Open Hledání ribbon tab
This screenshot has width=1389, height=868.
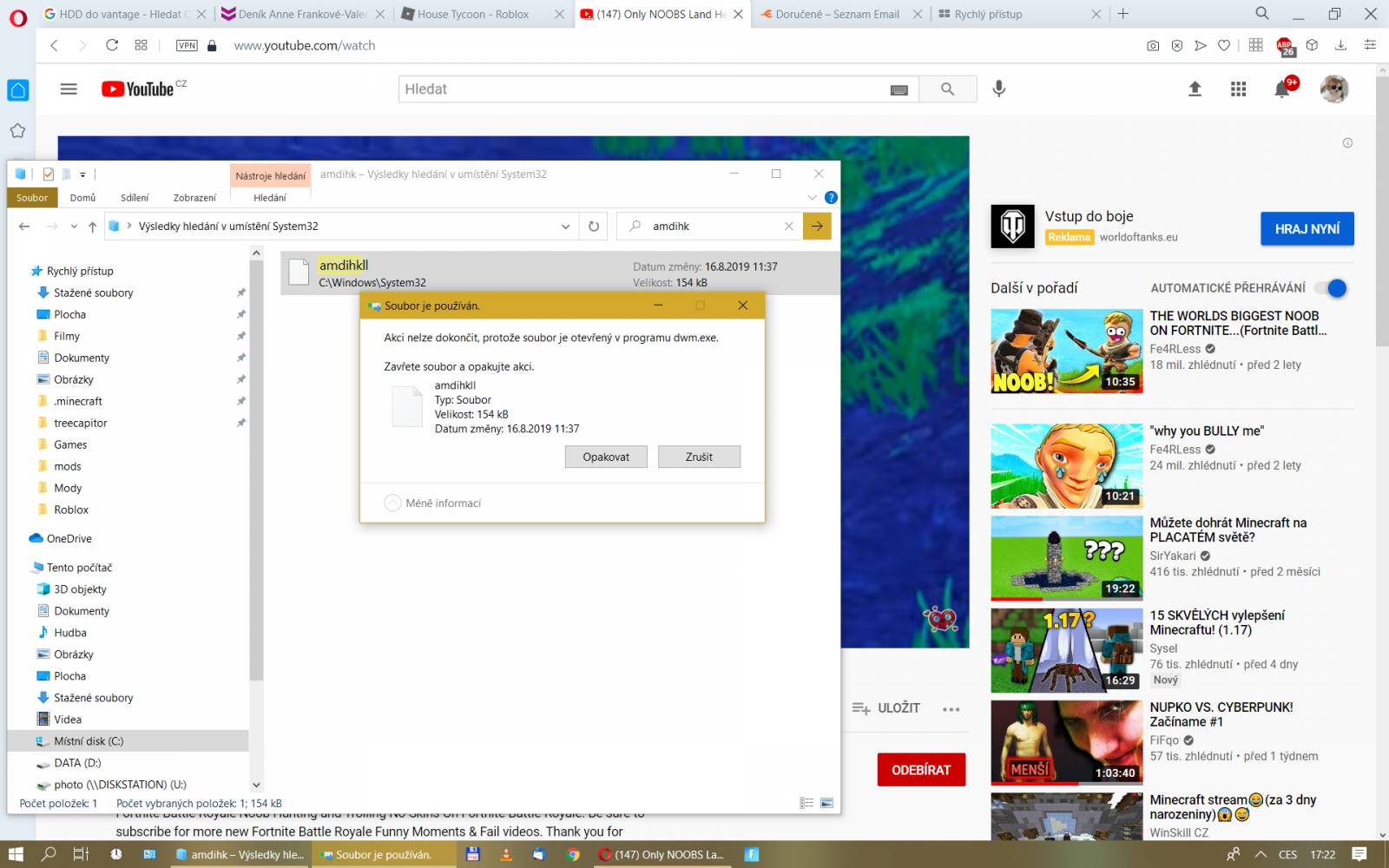[270, 197]
